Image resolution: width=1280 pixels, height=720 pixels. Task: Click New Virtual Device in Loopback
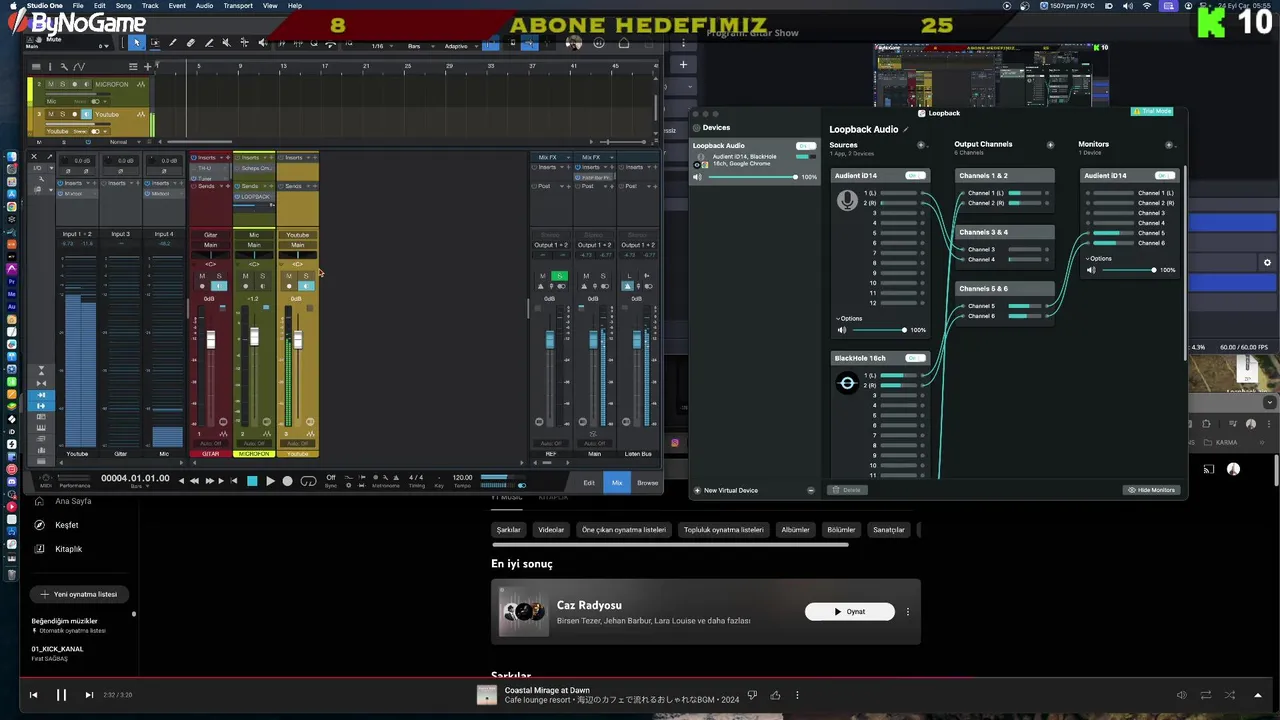coord(726,490)
